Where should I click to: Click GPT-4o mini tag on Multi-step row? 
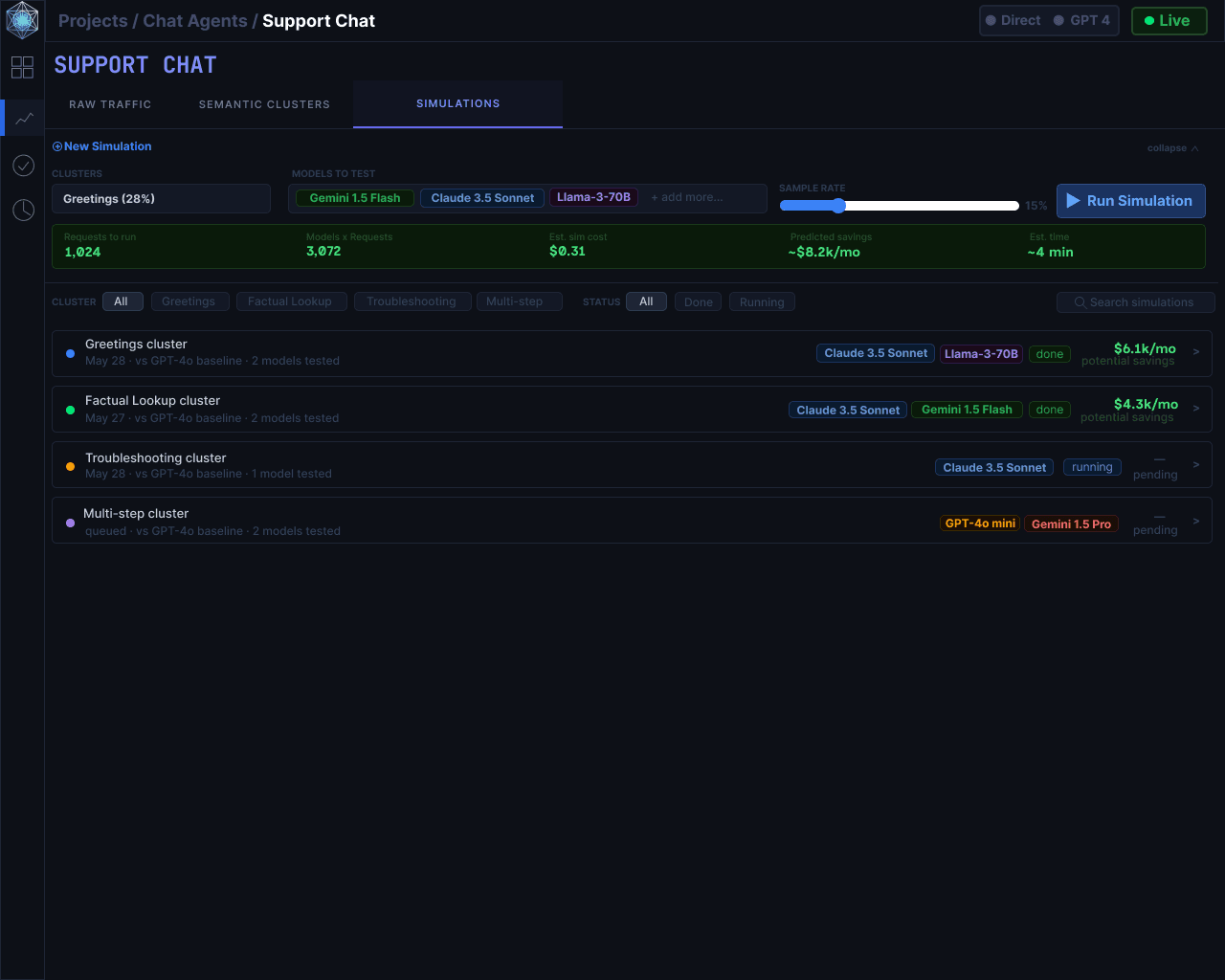[x=980, y=523]
